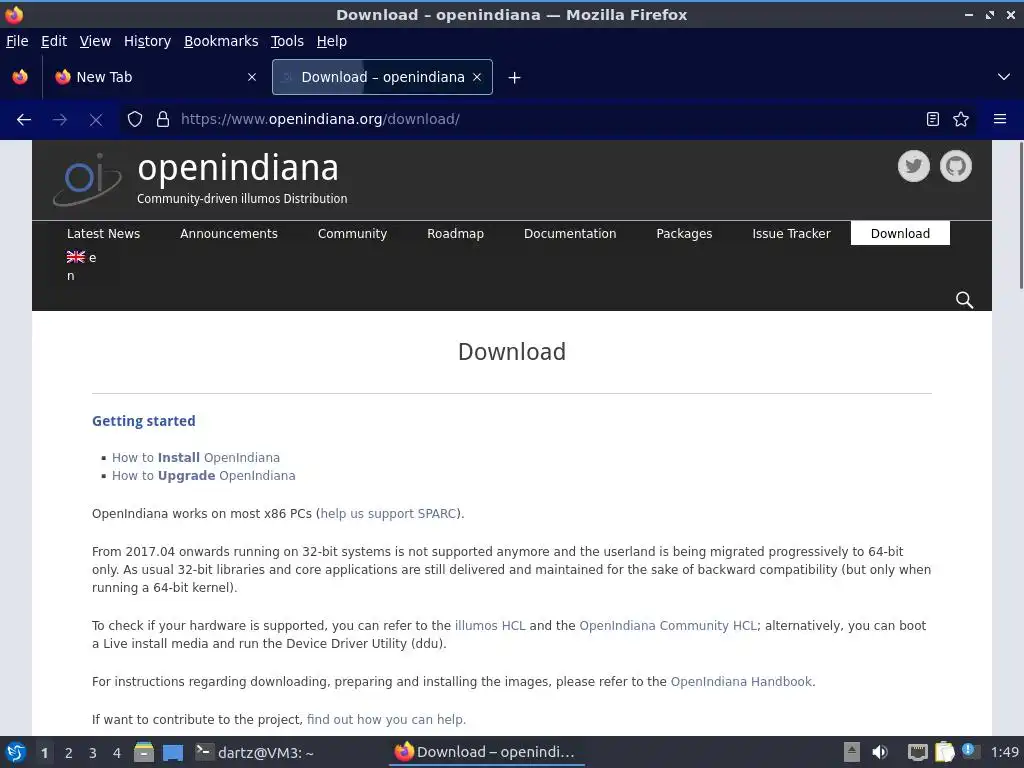The width and height of the screenshot is (1024, 768).
Task: Open Documentation nav item
Action: [570, 233]
